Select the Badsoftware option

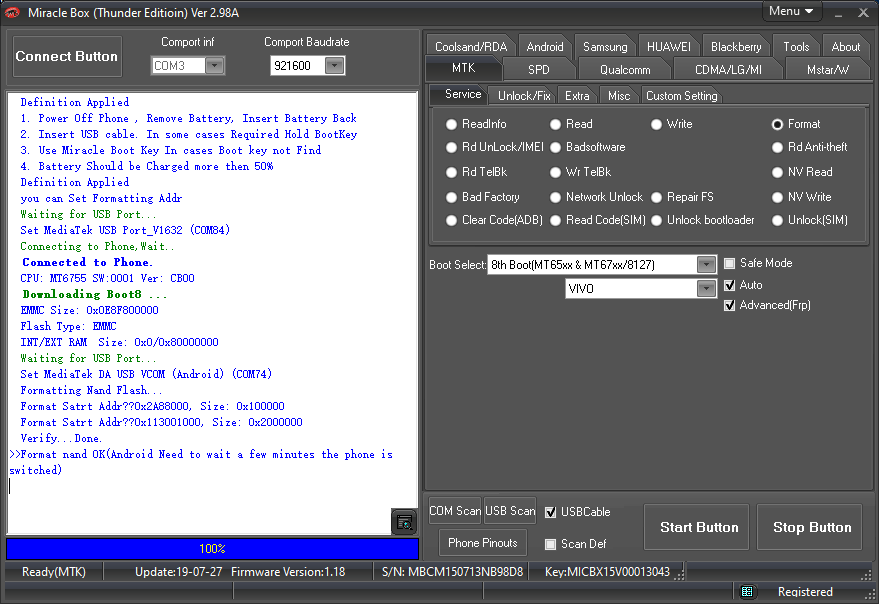pos(587,147)
